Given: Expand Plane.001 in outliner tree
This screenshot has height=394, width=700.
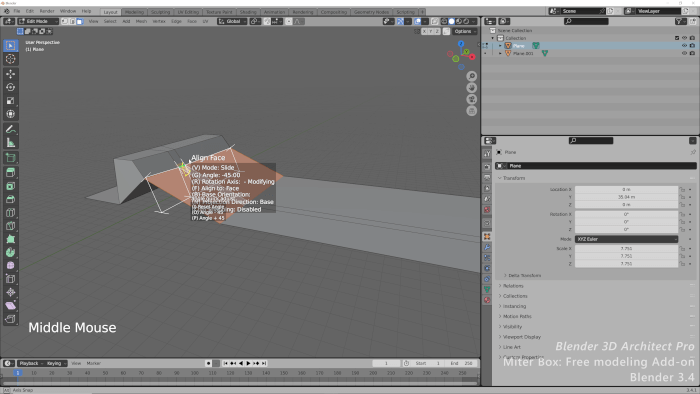Looking at the screenshot, I should 500,53.
